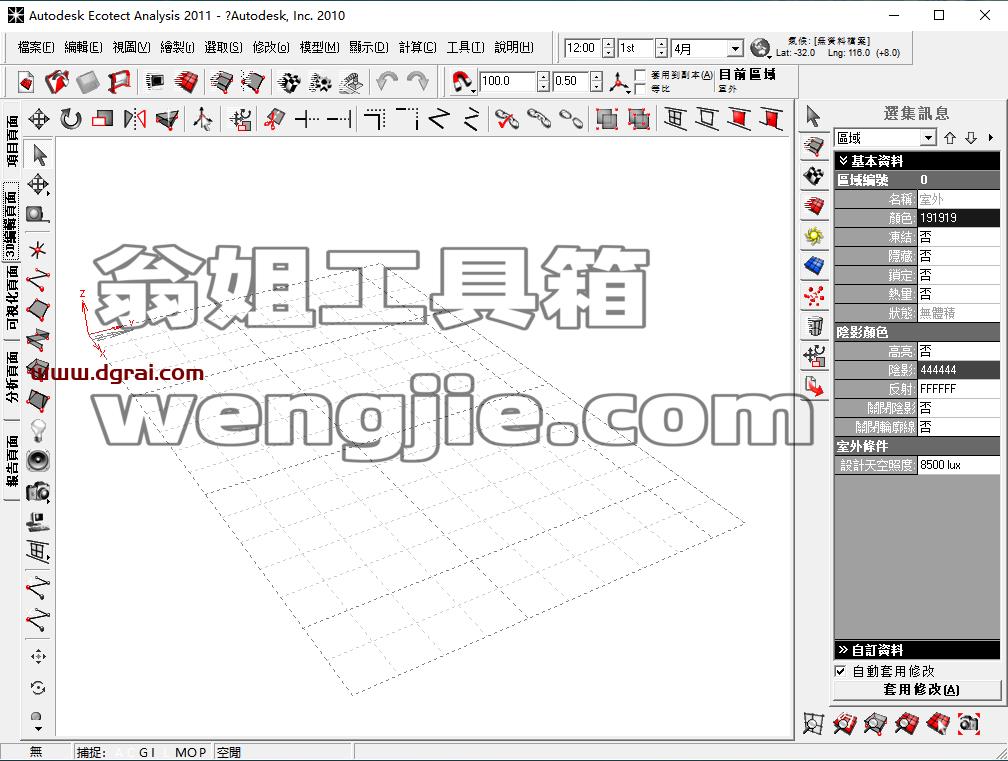Viewport: 1008px width, 761px height.
Task: Toggle the 等比 checkbox
Action: [x=640, y=89]
